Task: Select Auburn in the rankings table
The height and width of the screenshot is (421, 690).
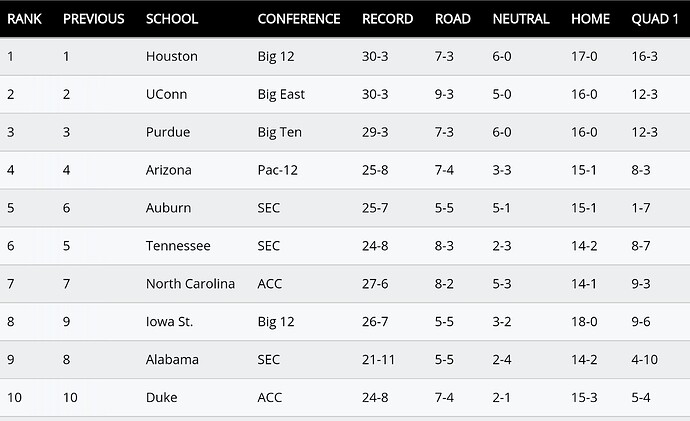Action: [x=169, y=208]
